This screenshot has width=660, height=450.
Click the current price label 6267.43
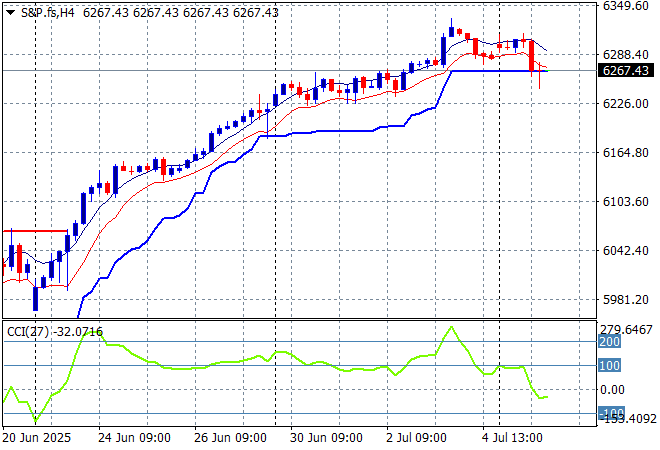624,71
